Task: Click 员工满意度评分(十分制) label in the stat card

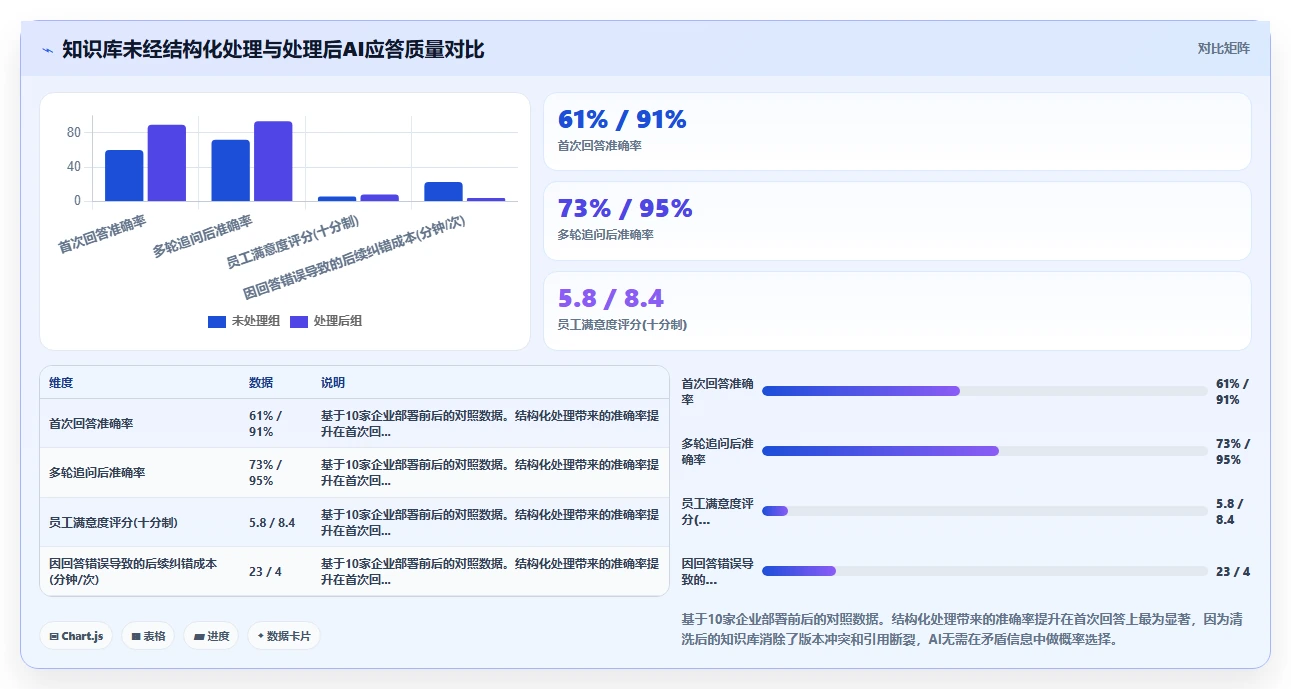Action: click(622, 325)
